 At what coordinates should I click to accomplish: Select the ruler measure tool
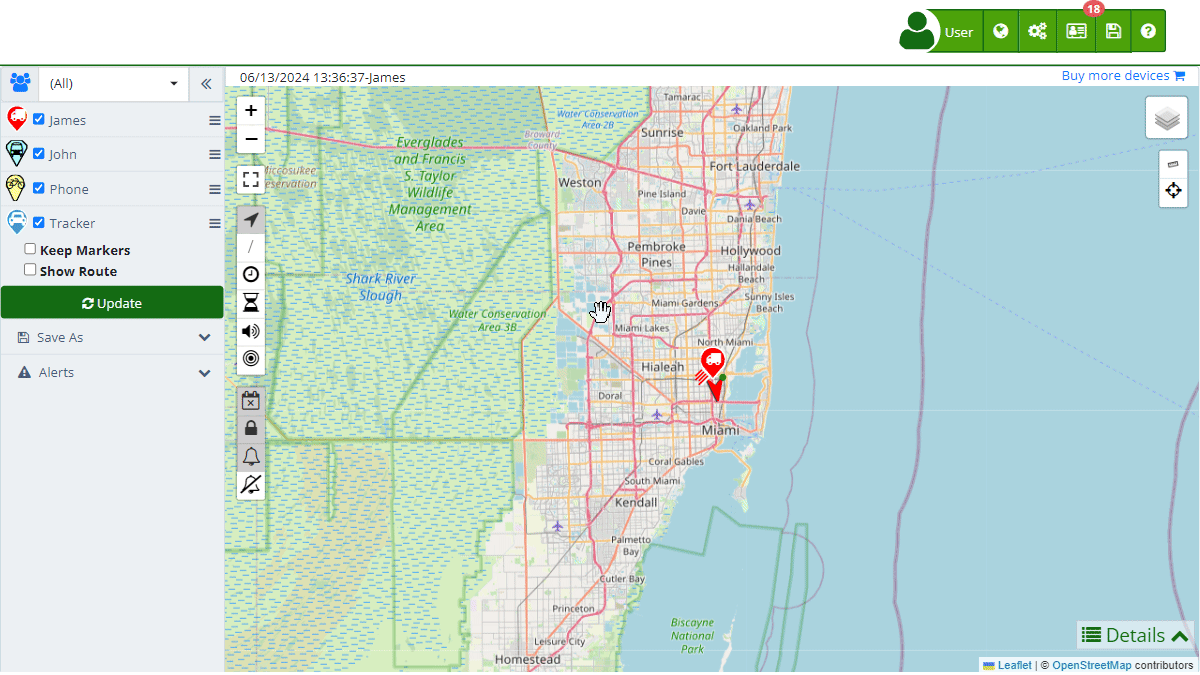pos(1173,164)
